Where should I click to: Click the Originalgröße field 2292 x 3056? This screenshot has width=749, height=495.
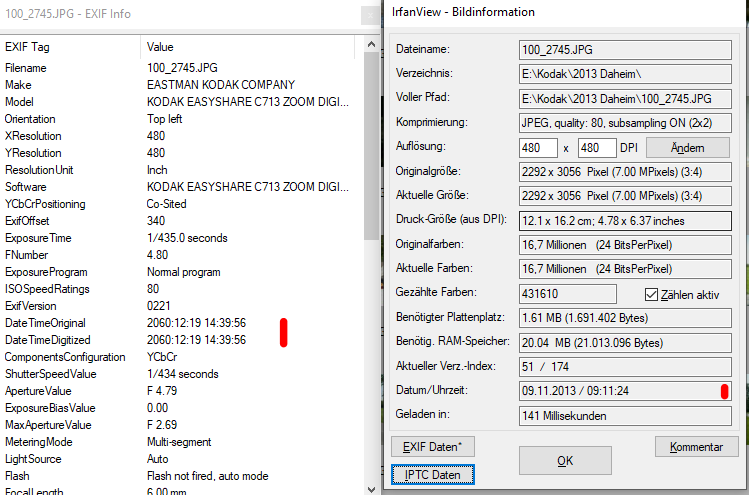pos(625,172)
